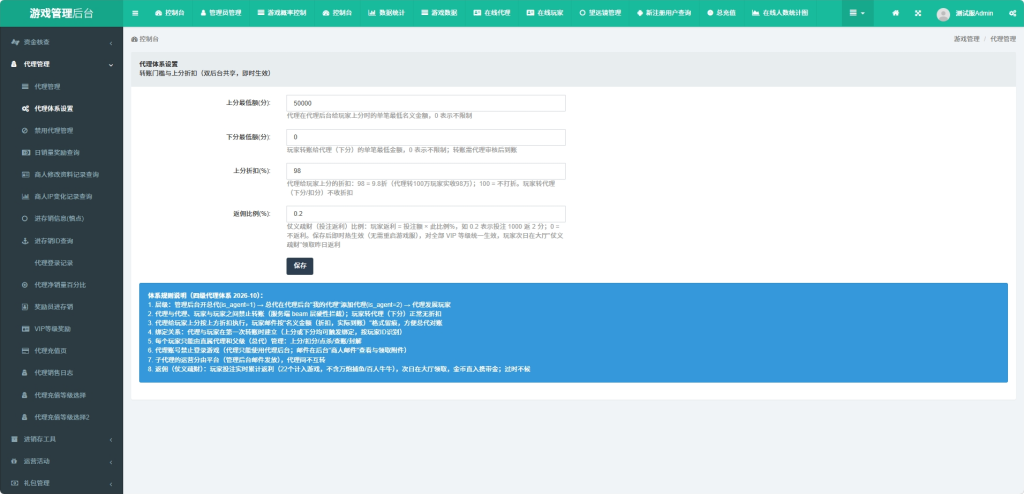Open 总充值 in the top navigation

(x=721, y=13)
